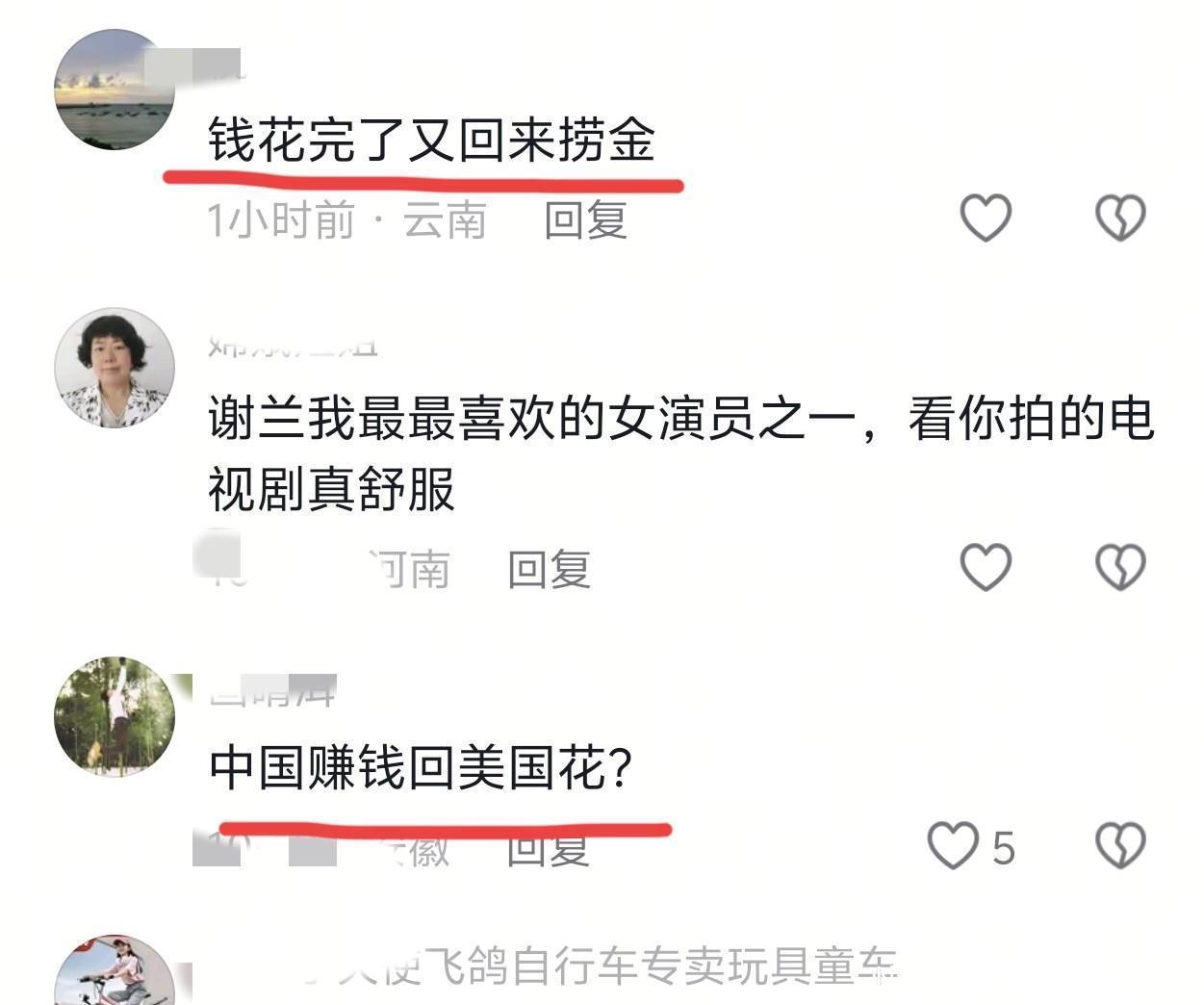The image size is (1204, 1005).
Task: Select the comment 谢兰我最最喜欢的女演员之一
Action: tap(681, 454)
